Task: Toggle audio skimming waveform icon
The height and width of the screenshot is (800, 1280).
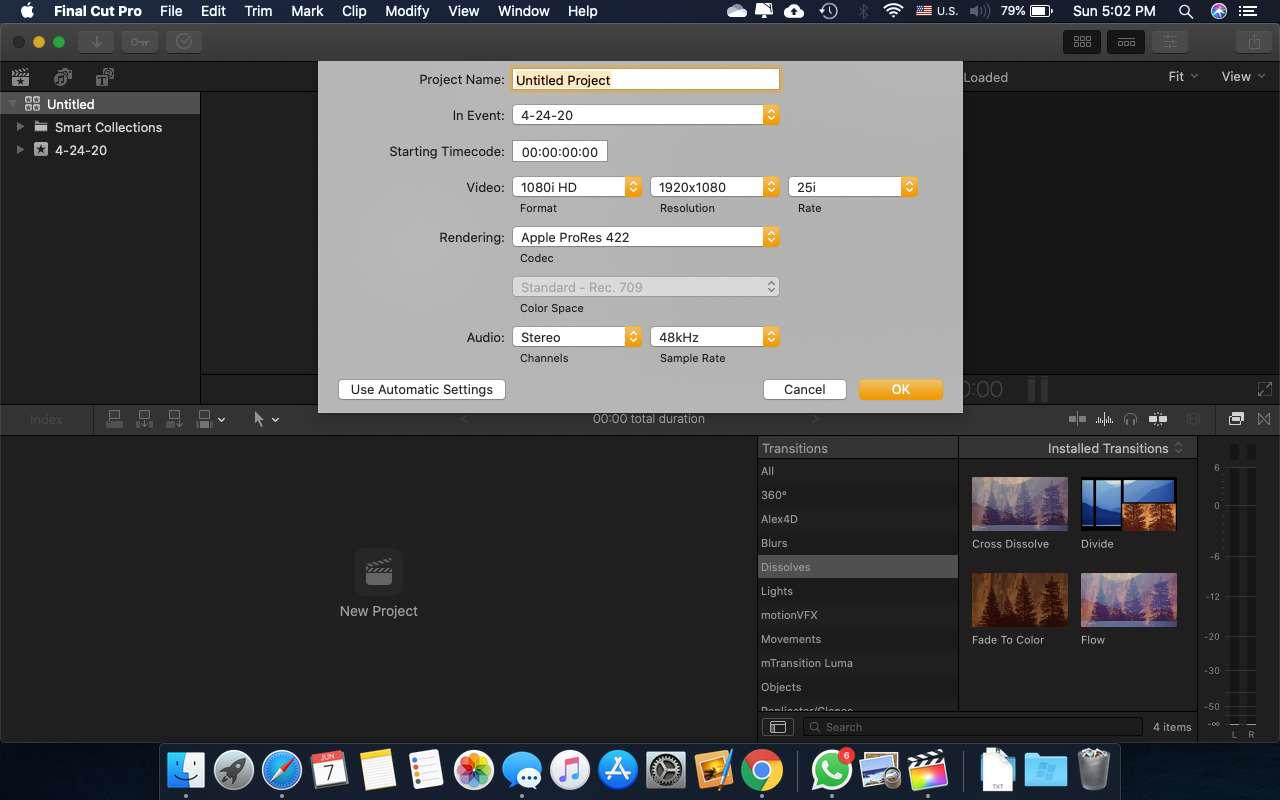Action: click(x=1105, y=420)
